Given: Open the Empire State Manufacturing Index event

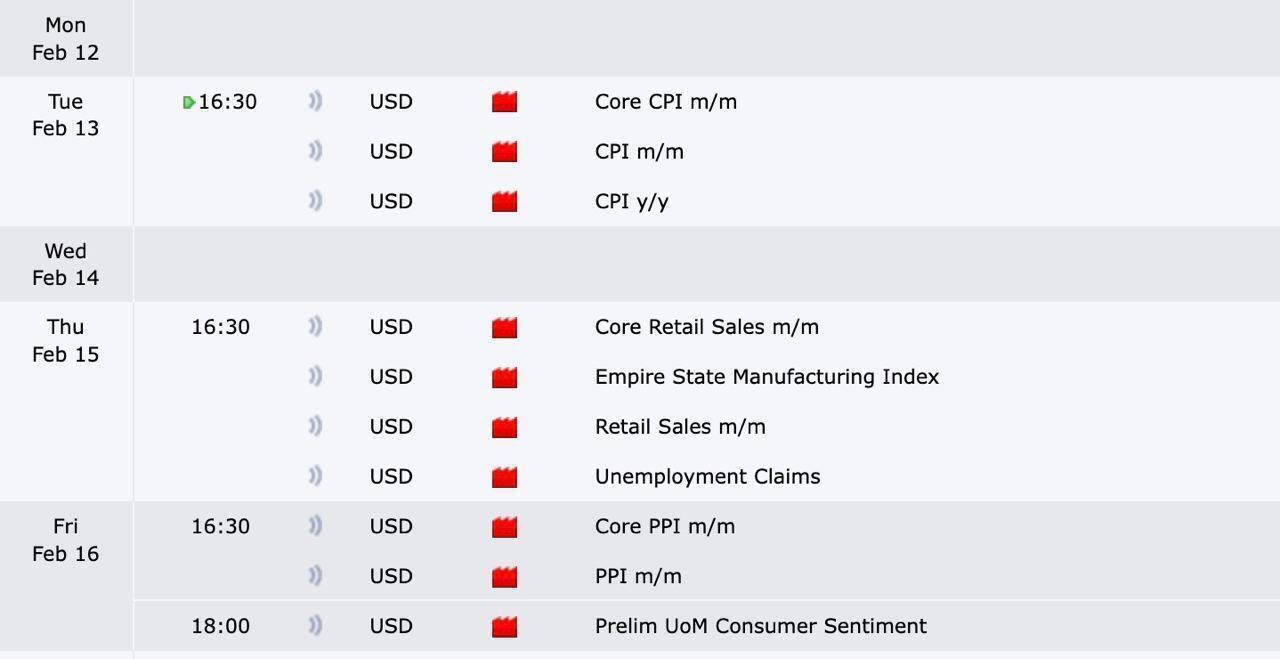Looking at the screenshot, I should tap(766, 377).
